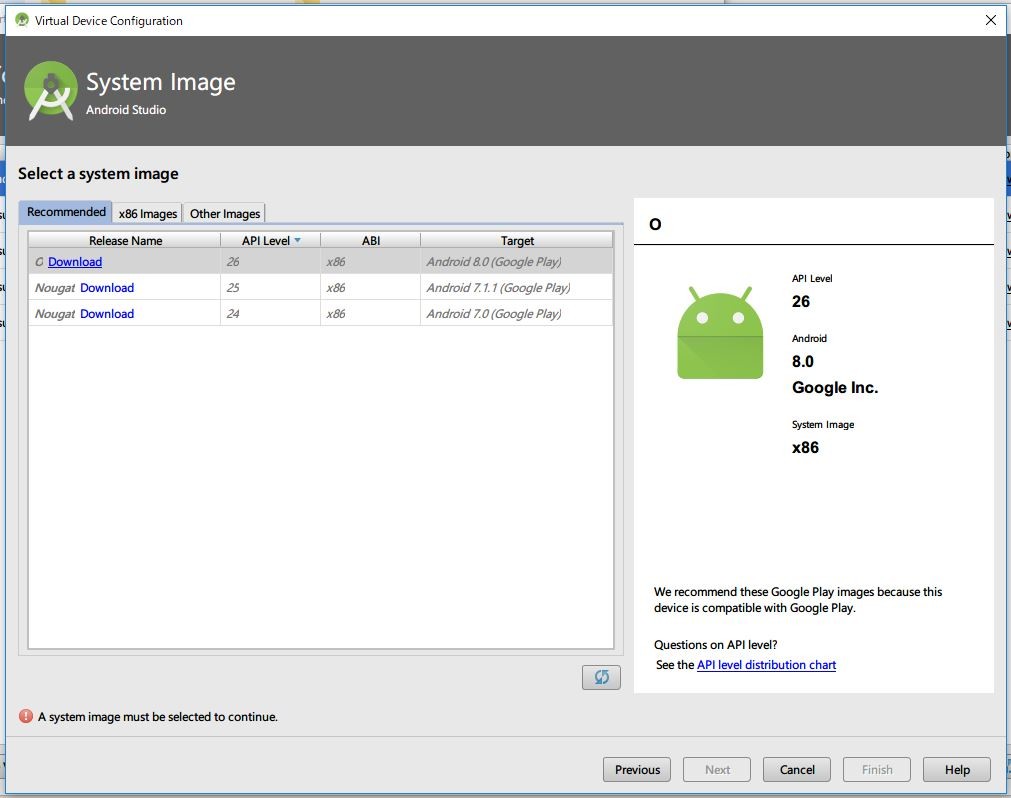Click the green Android robot image
Screen dimensions: 1011x798
click(x=720, y=333)
